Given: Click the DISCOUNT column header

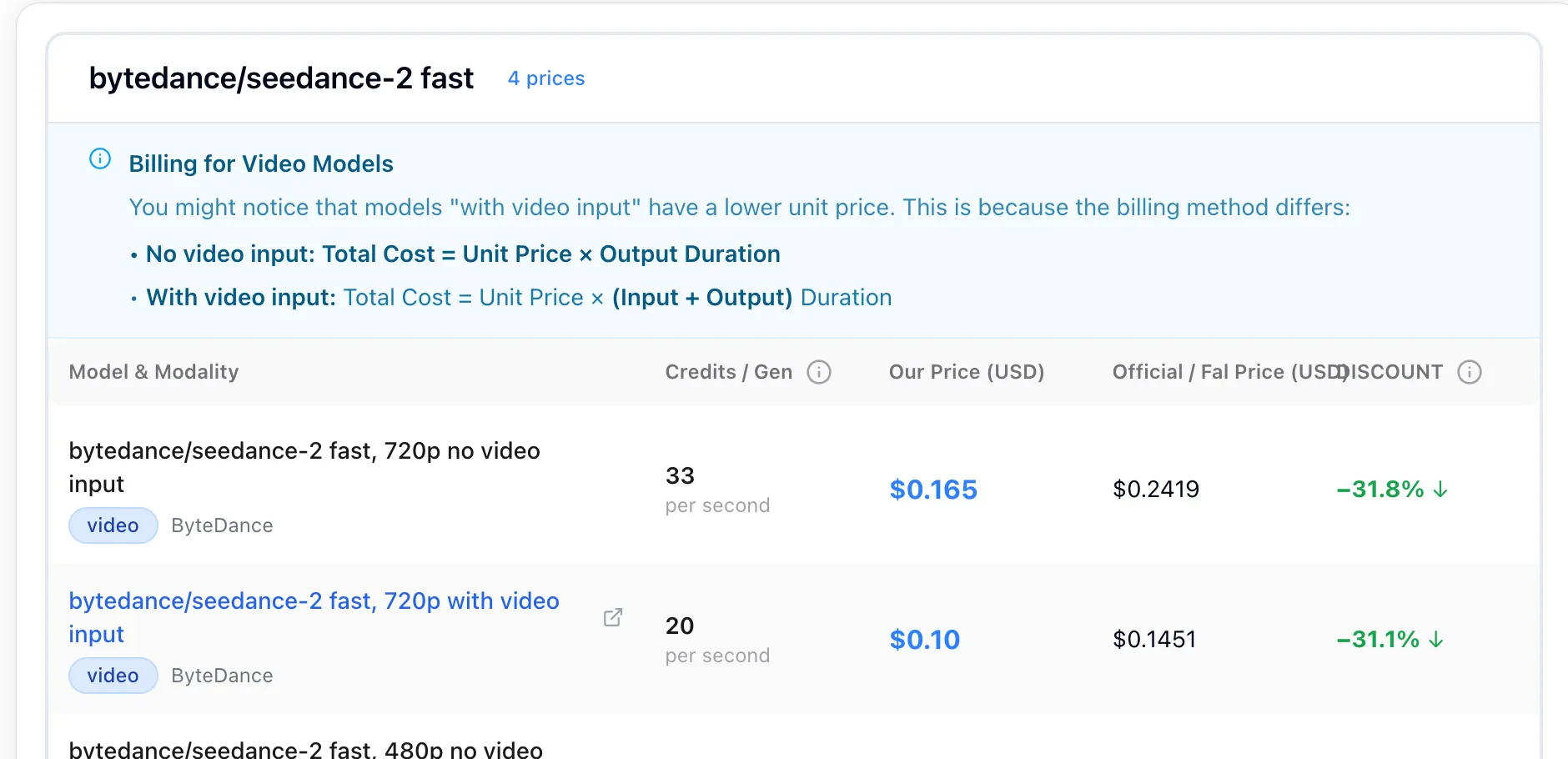Looking at the screenshot, I should tap(1393, 372).
